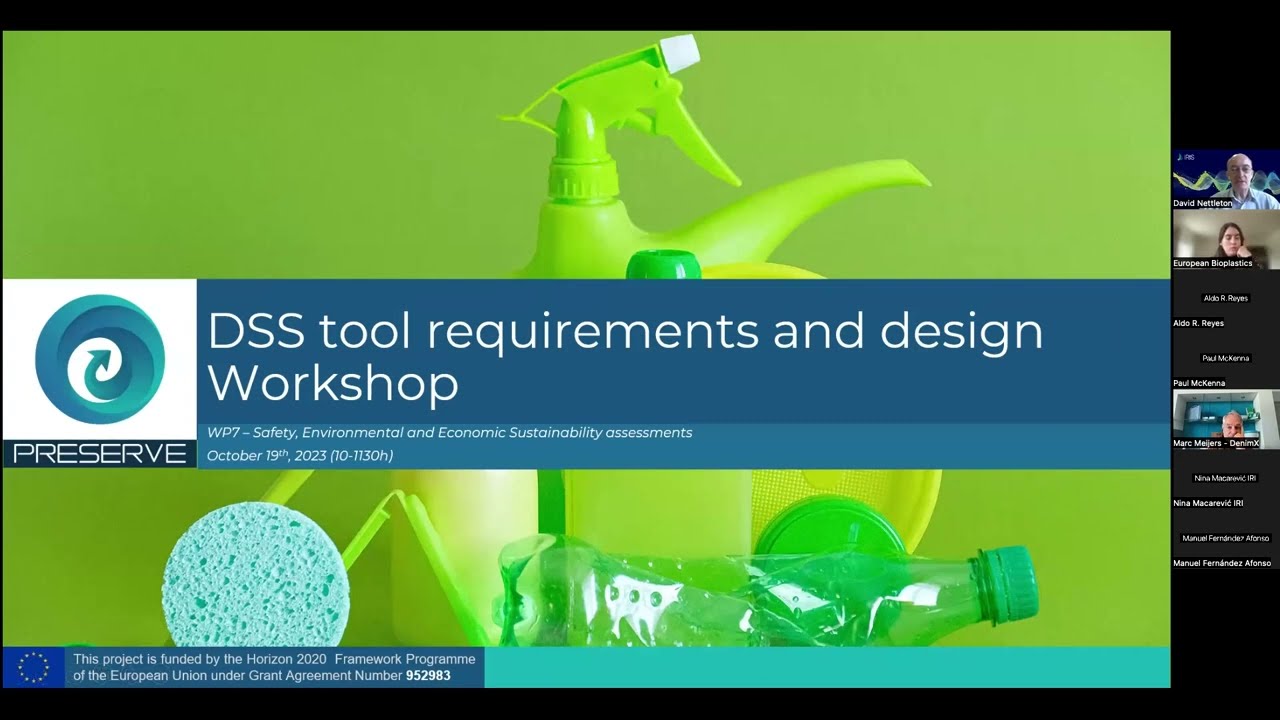Screen dimensions: 1280x720
Task: Click the 'WP7 – Safety, Environmental and Economic' subtitle
Action: pyautogui.click(x=449, y=433)
